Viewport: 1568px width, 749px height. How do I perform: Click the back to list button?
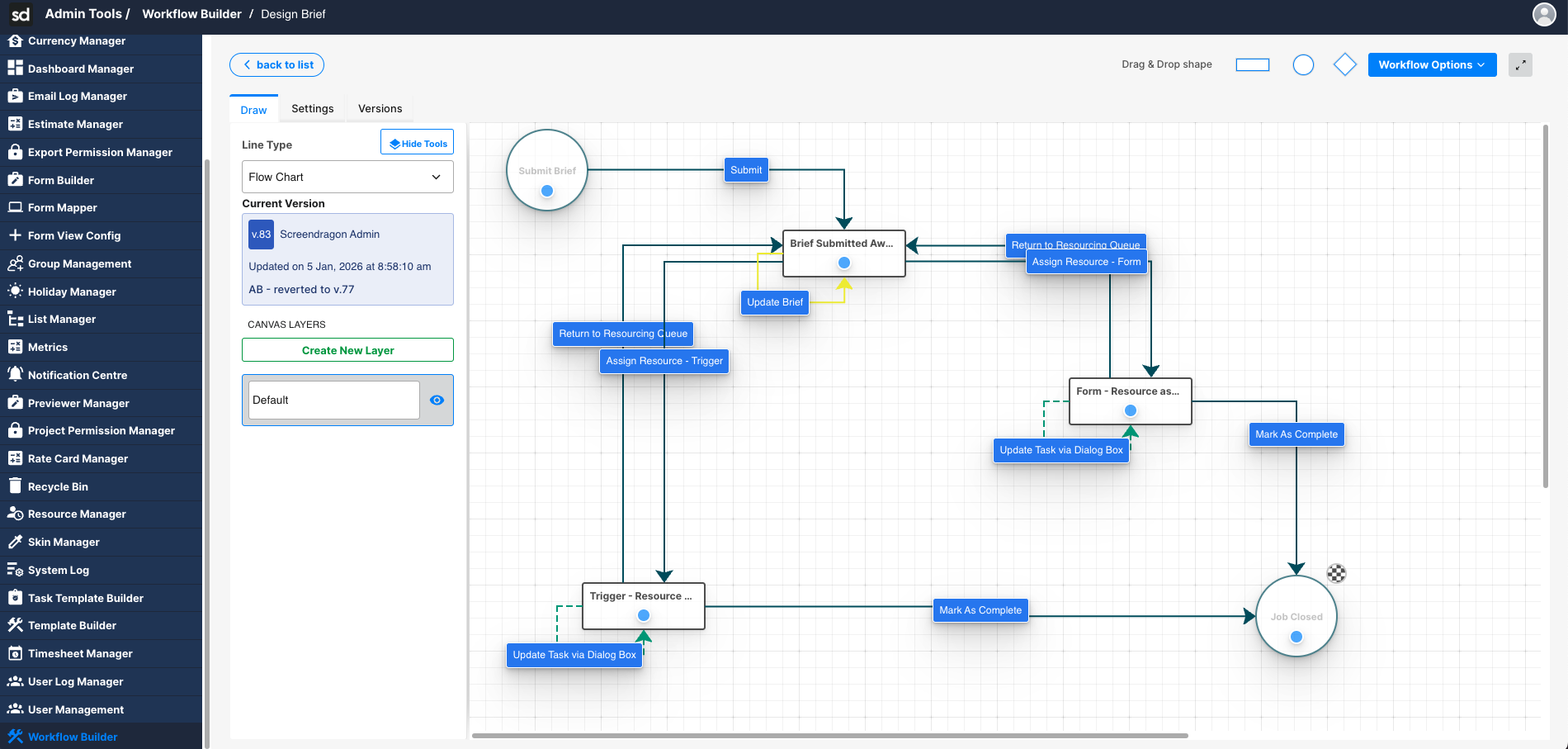276,64
